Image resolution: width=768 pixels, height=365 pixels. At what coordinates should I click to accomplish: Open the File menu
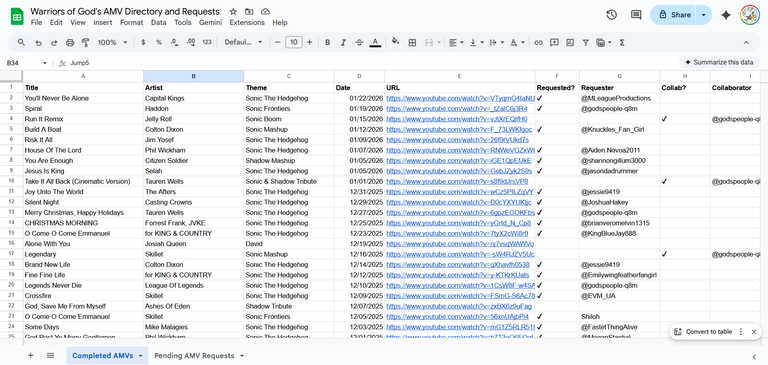point(36,23)
